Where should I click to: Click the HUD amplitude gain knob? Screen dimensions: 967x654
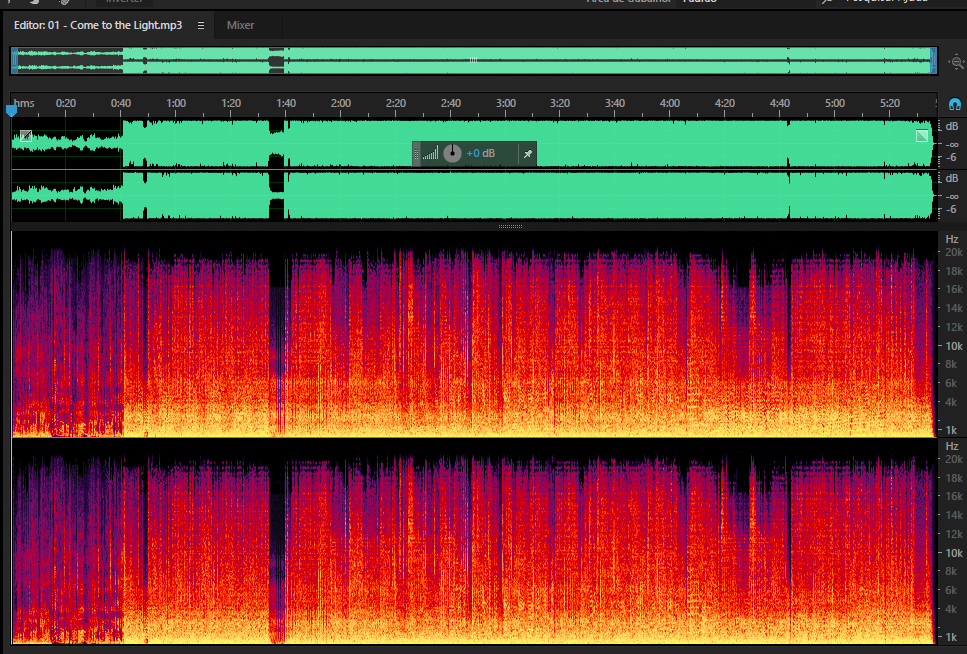tap(452, 153)
